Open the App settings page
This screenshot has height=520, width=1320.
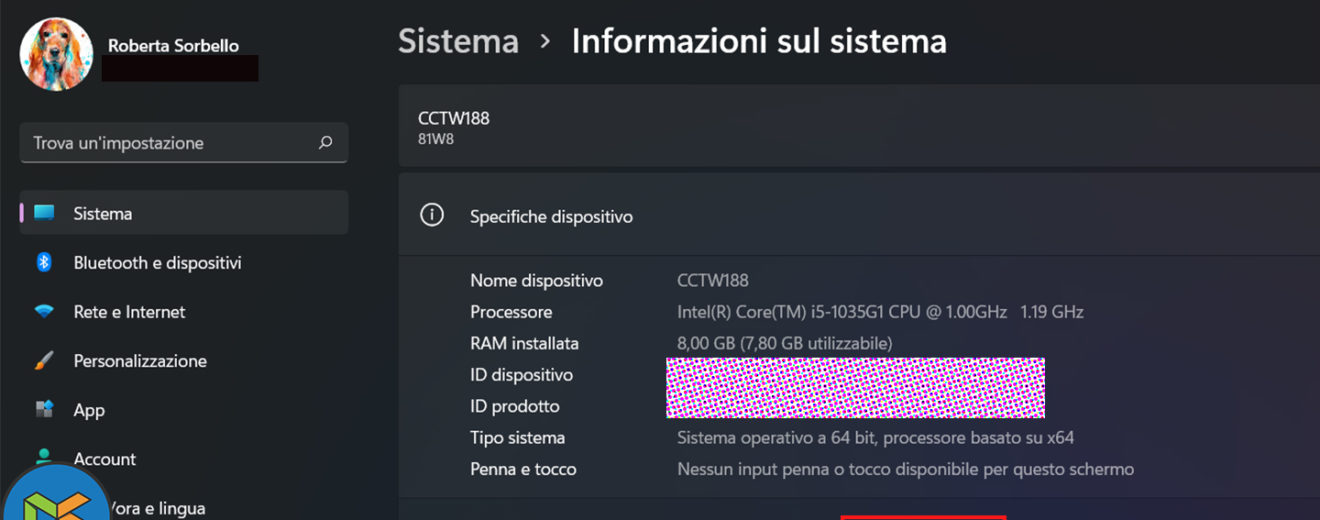coord(89,410)
